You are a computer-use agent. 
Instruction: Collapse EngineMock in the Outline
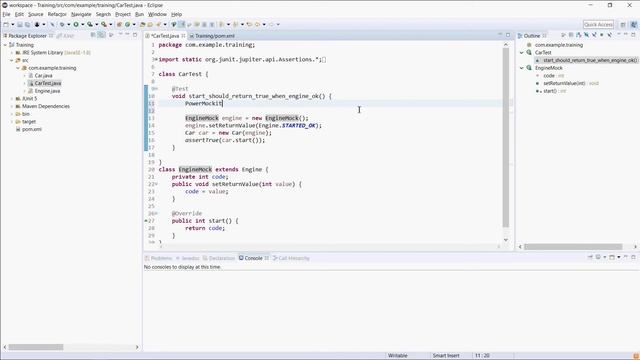522,68
